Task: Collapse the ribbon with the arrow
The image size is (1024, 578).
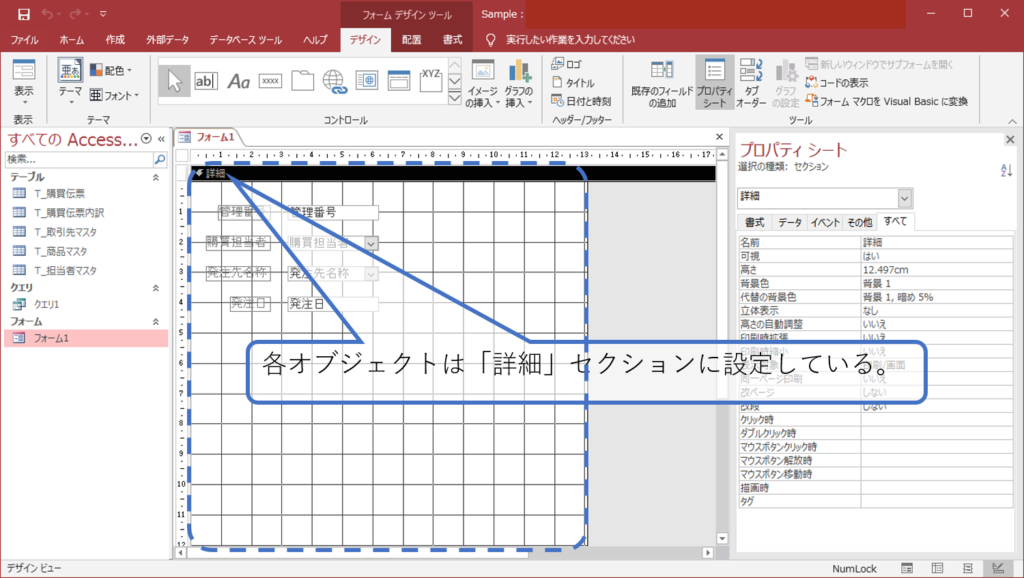Action: pyautogui.click(x=1012, y=121)
